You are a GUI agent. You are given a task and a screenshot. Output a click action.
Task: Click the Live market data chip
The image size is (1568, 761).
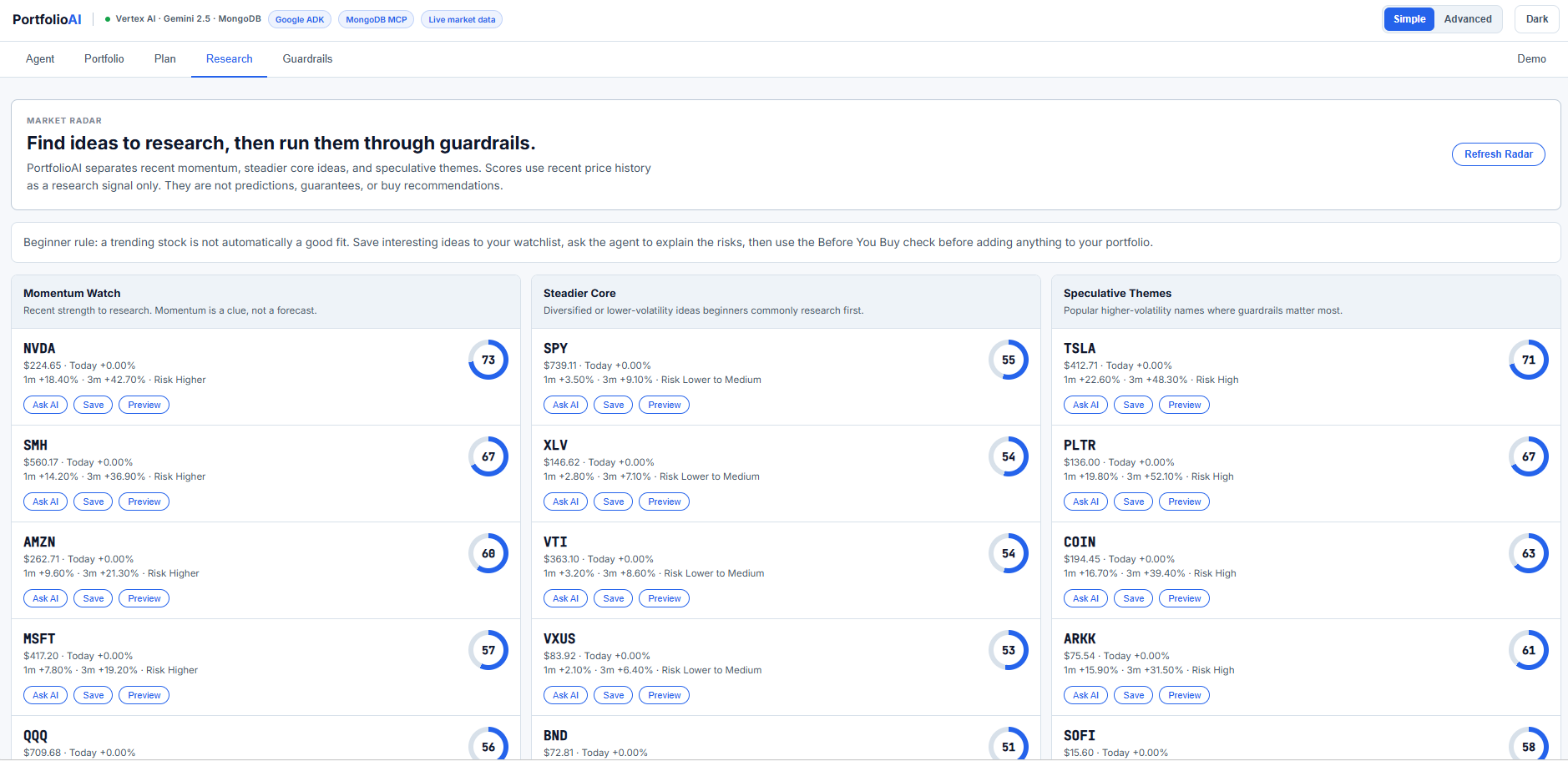point(462,19)
